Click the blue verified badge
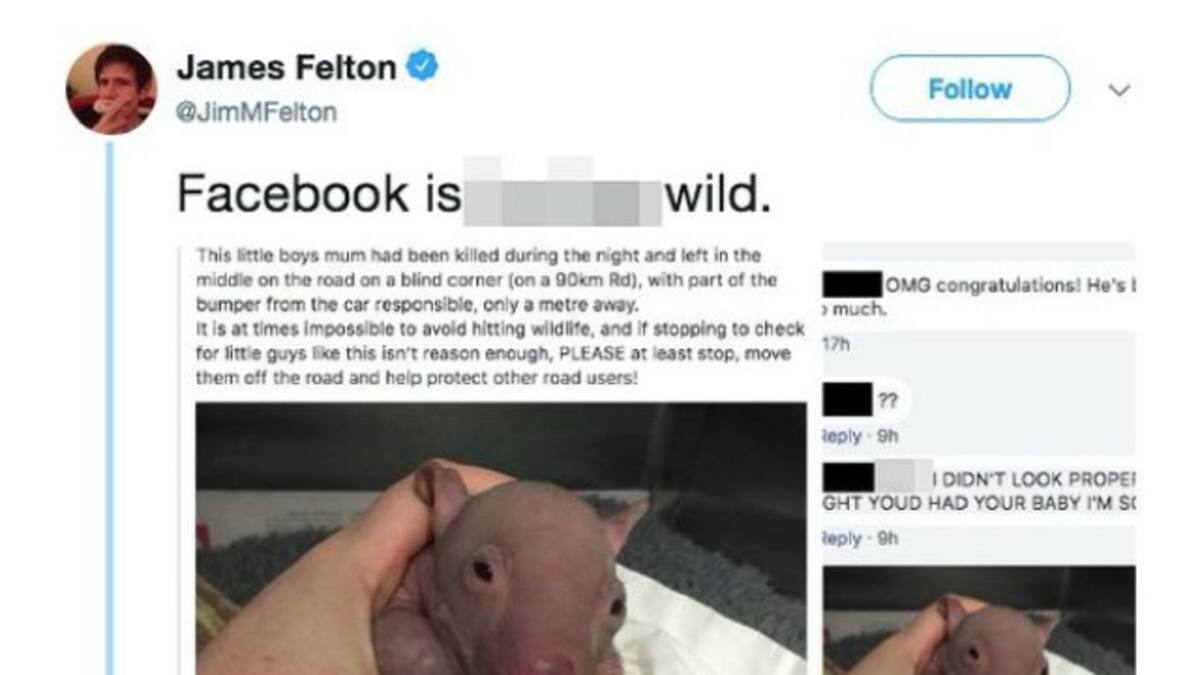1200x675 pixels. (423, 68)
